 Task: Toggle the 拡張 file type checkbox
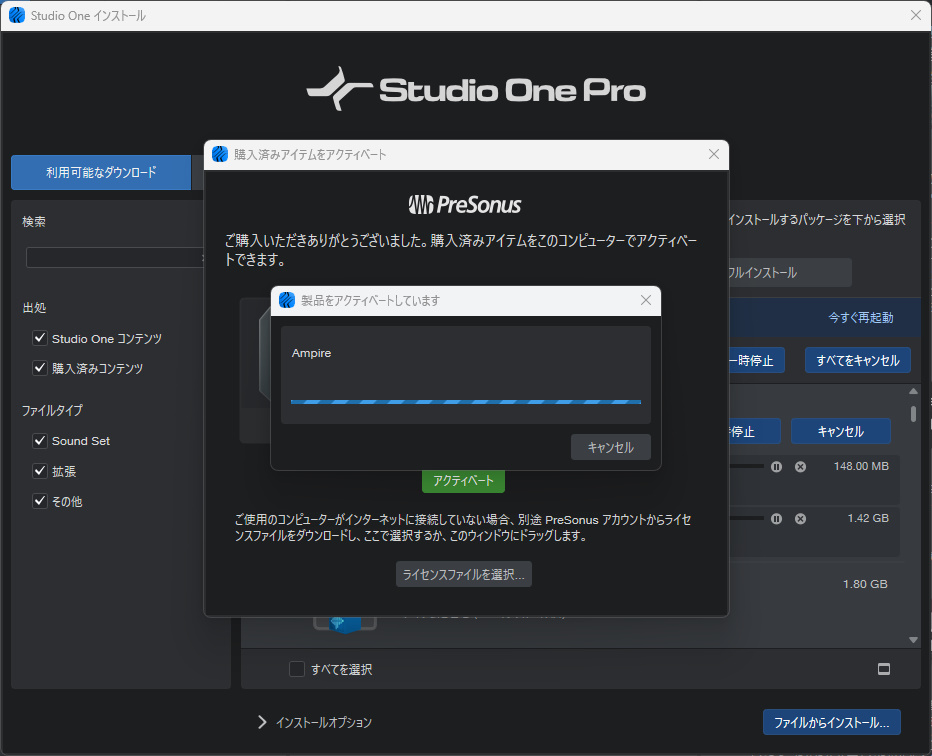point(40,471)
